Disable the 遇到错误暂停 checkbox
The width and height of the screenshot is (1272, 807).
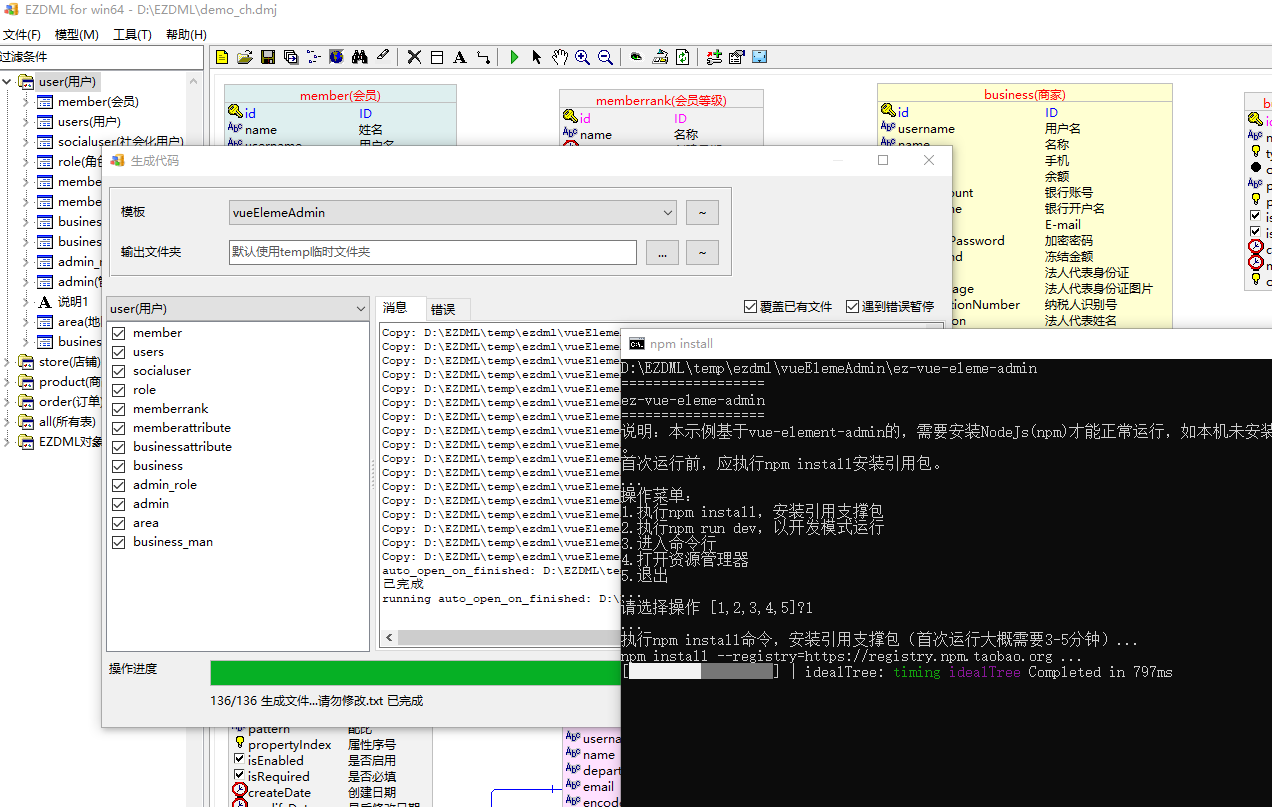[854, 306]
